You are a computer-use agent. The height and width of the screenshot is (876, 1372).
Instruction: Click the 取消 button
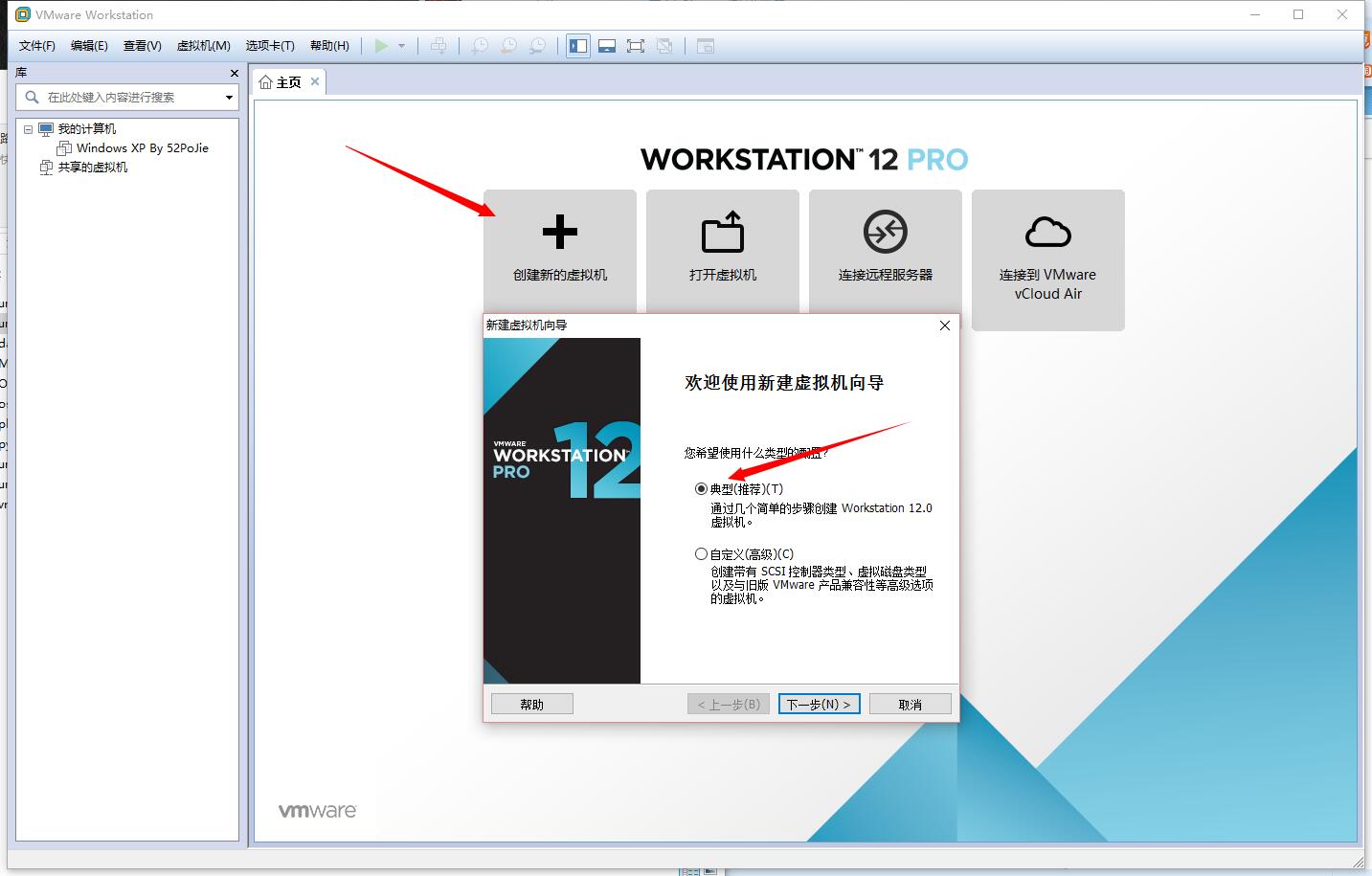coord(911,705)
